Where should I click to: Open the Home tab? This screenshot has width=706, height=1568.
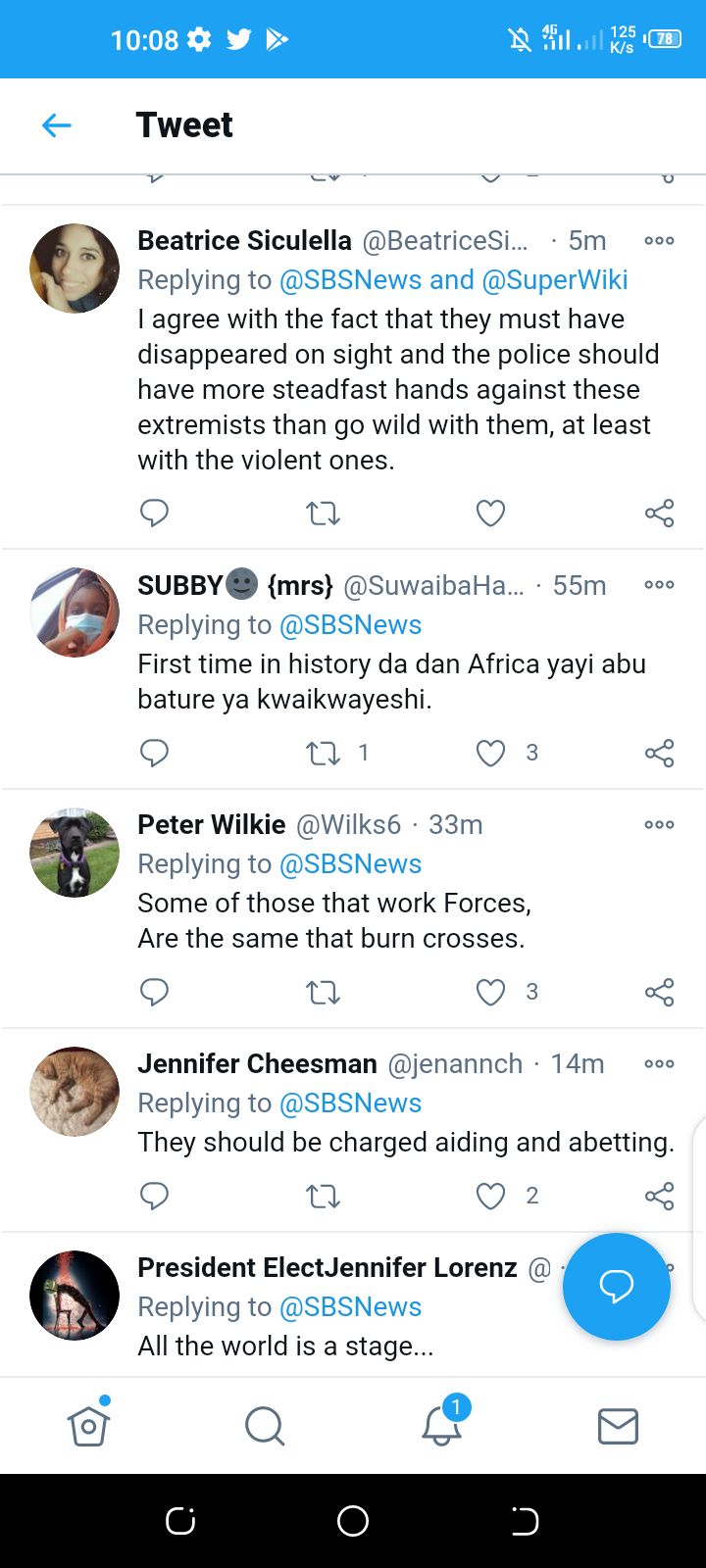(88, 1426)
